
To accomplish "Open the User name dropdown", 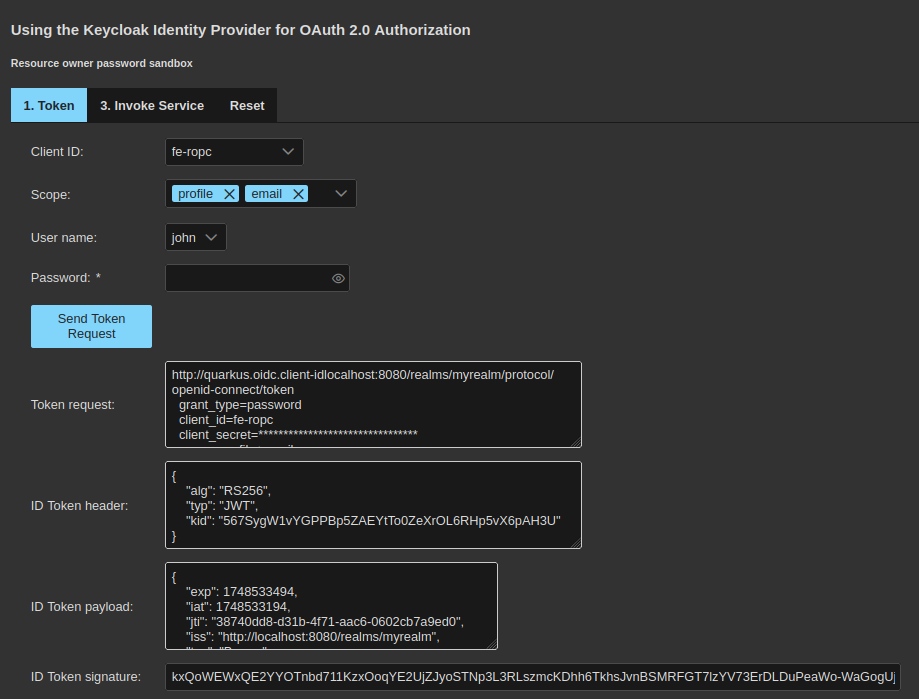I will click(196, 237).
